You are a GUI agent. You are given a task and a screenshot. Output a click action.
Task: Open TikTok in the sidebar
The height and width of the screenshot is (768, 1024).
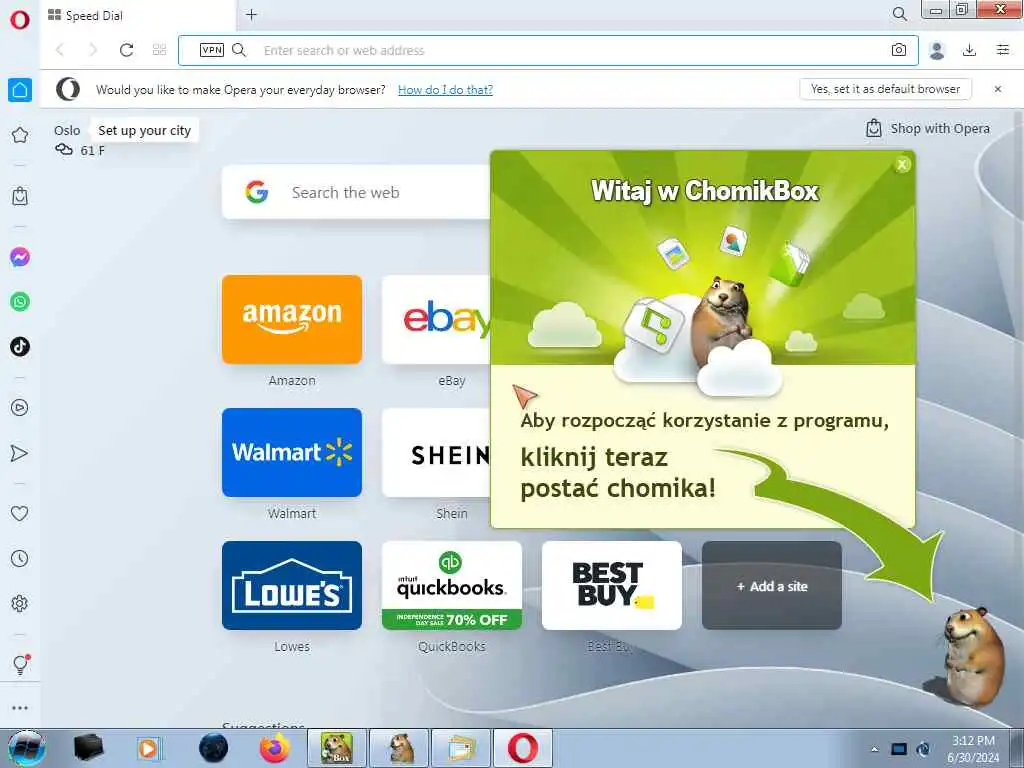[20, 346]
